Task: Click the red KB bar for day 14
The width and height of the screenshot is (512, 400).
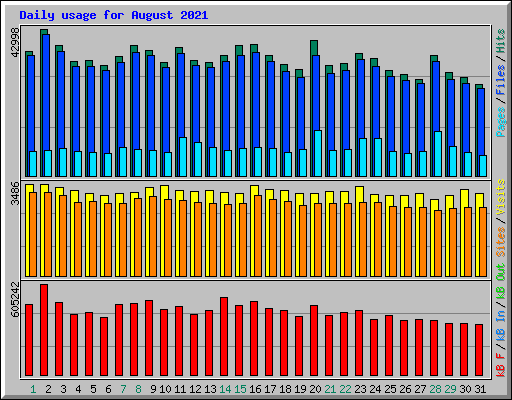Action: click(x=224, y=337)
